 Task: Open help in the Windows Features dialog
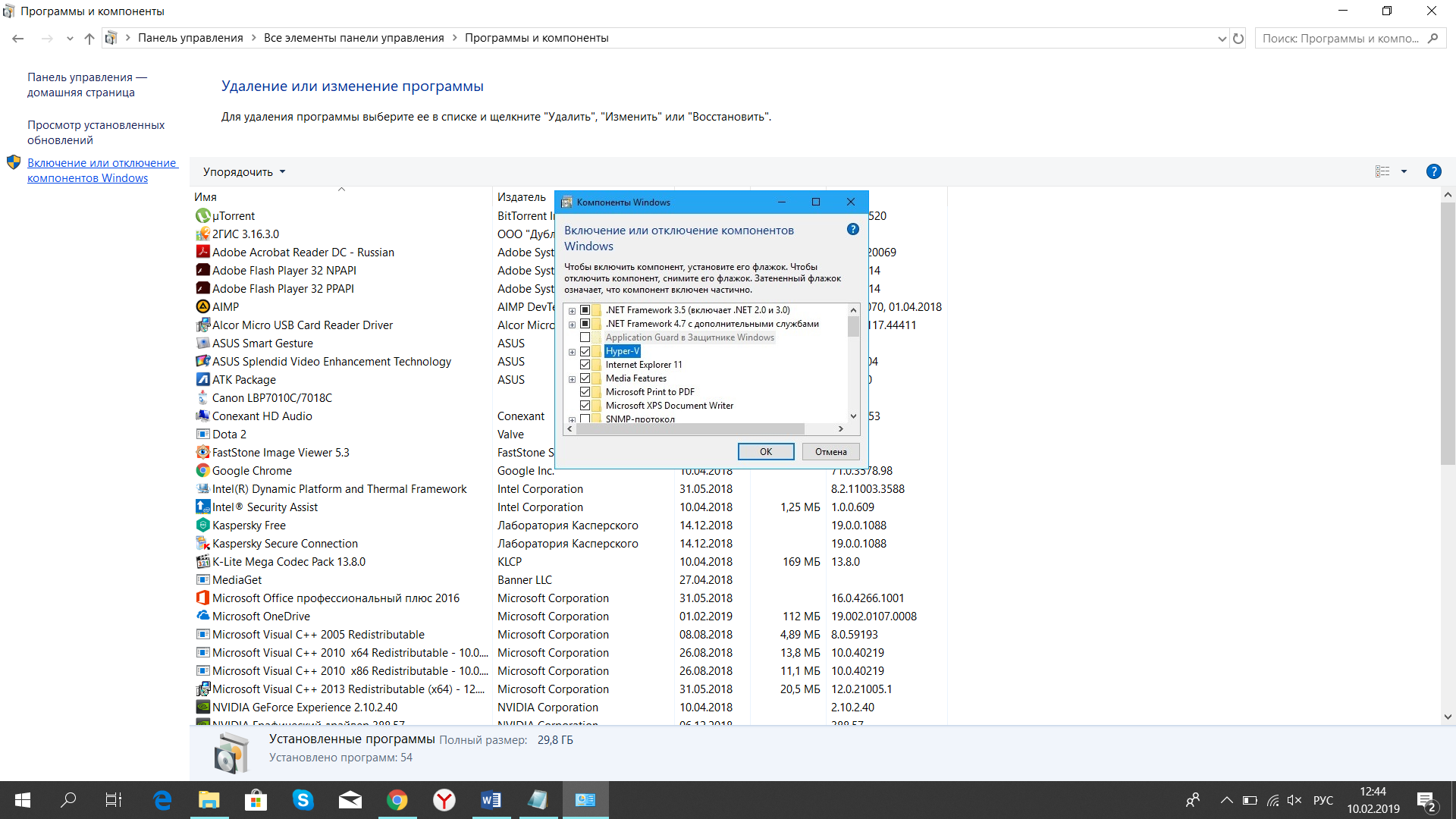(853, 230)
